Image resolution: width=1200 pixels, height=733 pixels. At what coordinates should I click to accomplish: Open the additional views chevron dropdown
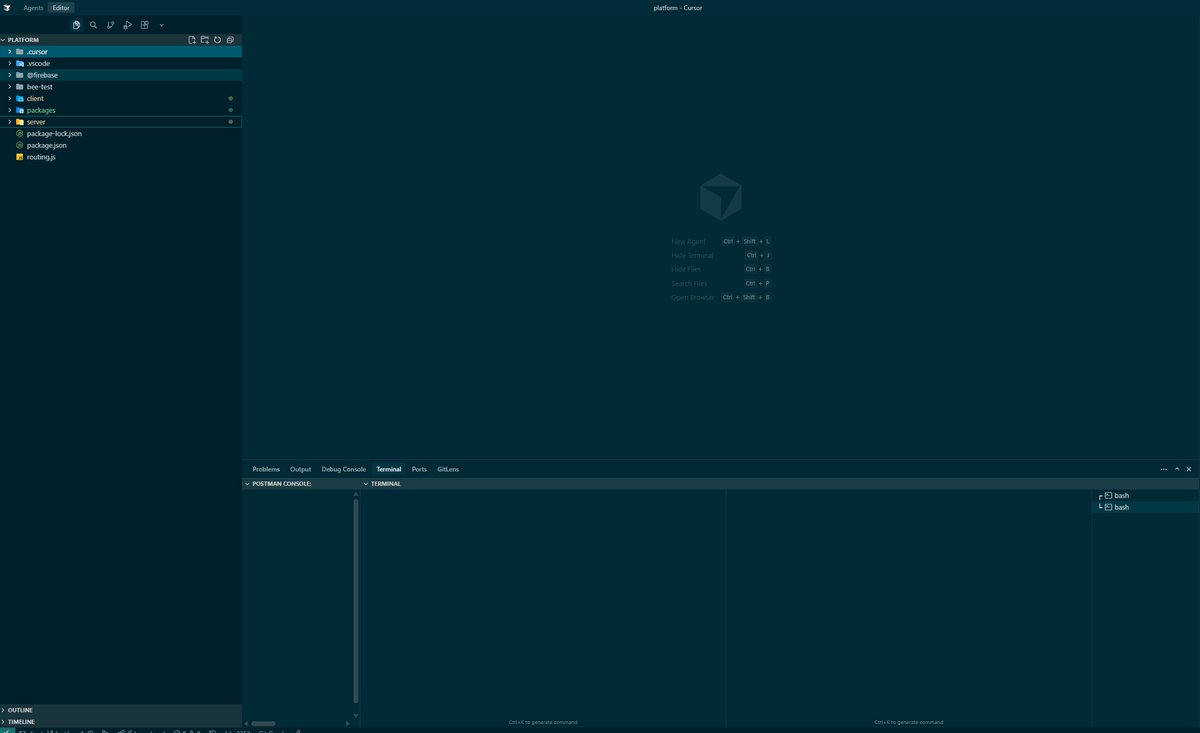(161, 25)
